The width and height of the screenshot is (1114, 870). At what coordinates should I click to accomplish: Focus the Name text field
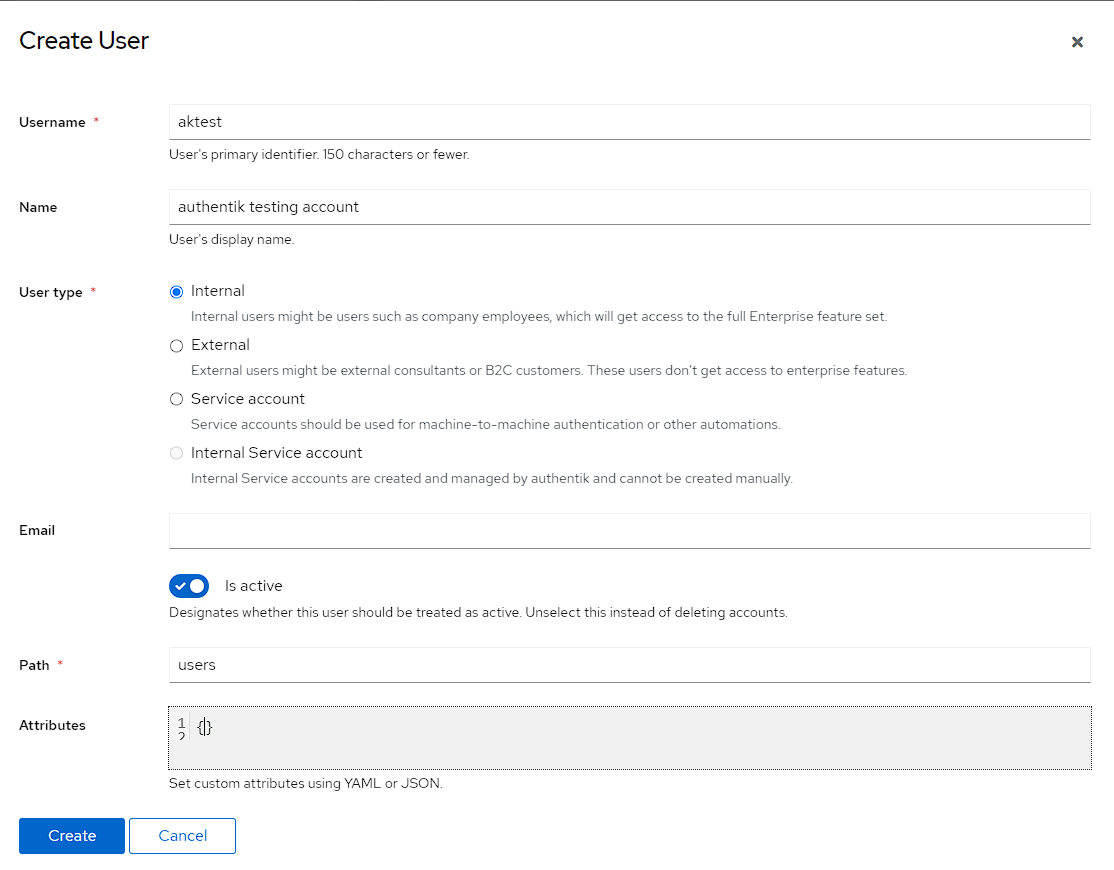629,207
